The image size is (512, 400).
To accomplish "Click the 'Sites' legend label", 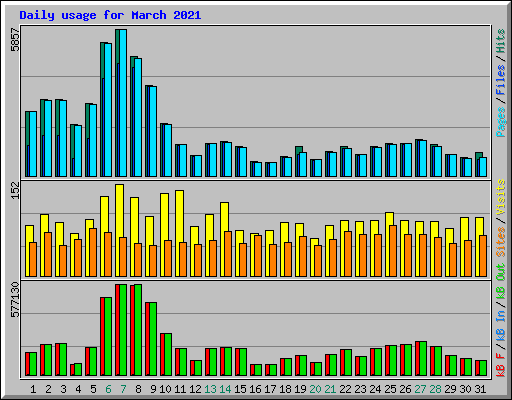I will [501, 242].
